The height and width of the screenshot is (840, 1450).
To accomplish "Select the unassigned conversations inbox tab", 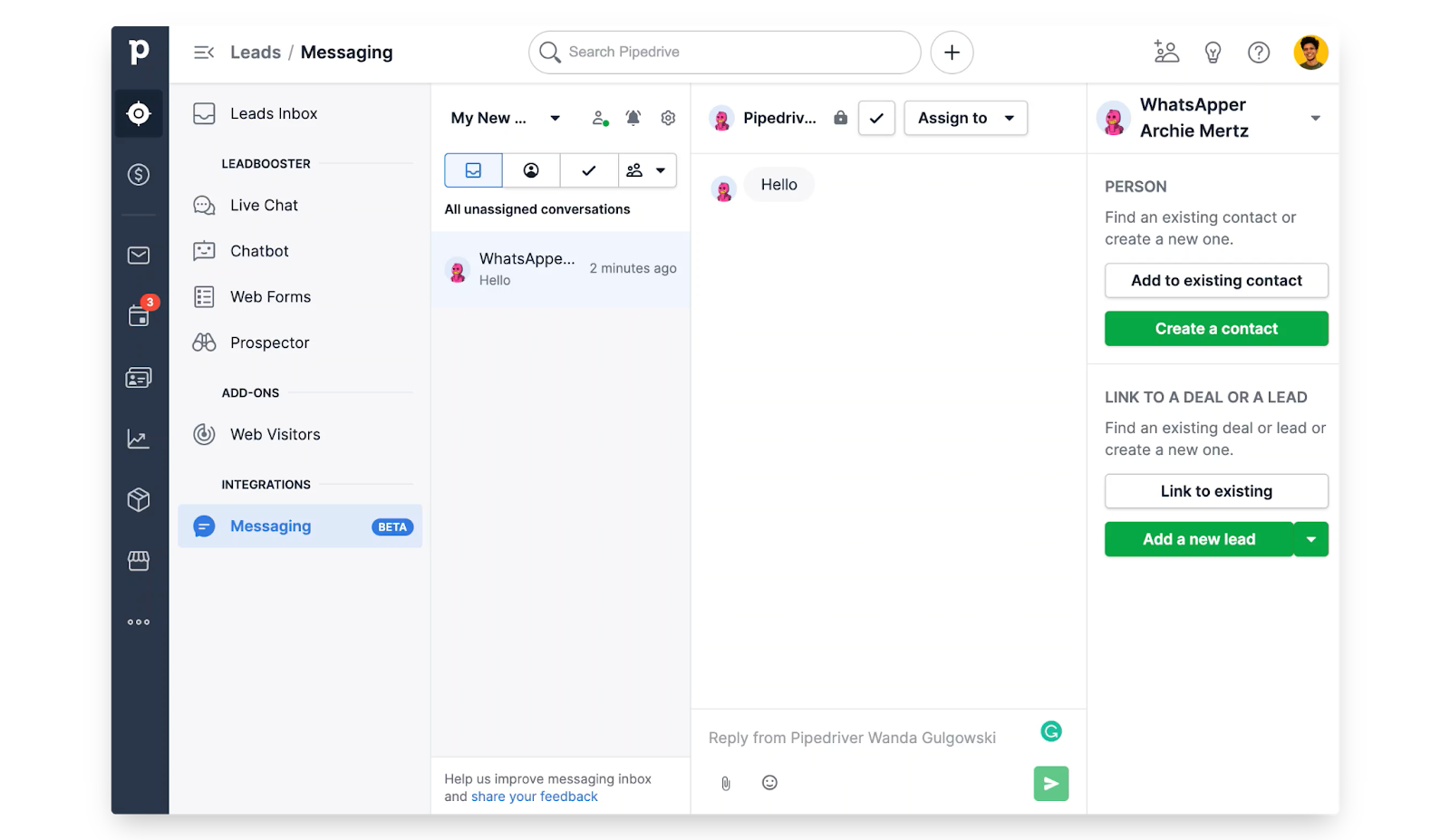I will 473,170.
